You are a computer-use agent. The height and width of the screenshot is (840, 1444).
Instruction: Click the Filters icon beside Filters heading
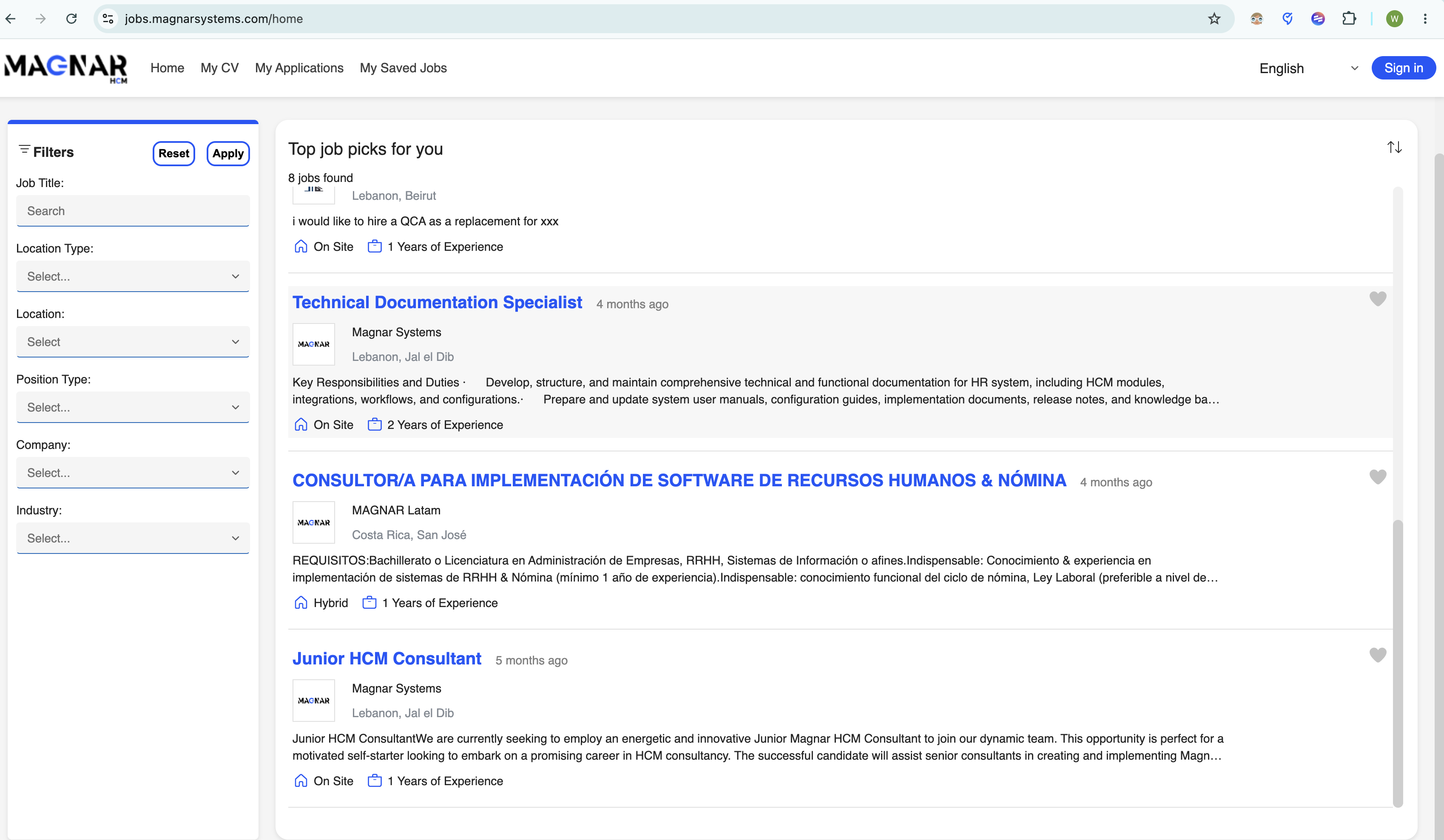(x=24, y=150)
